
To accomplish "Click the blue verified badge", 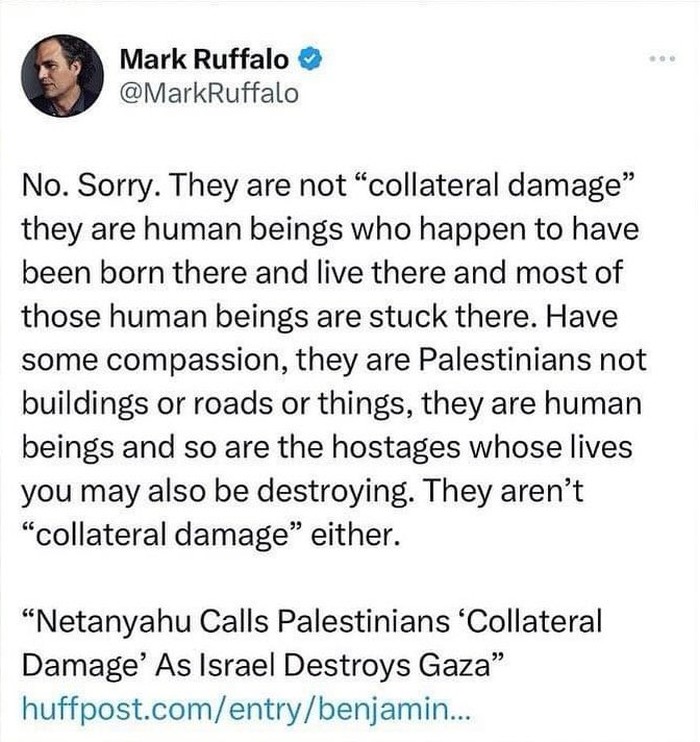I will click(x=311, y=59).
